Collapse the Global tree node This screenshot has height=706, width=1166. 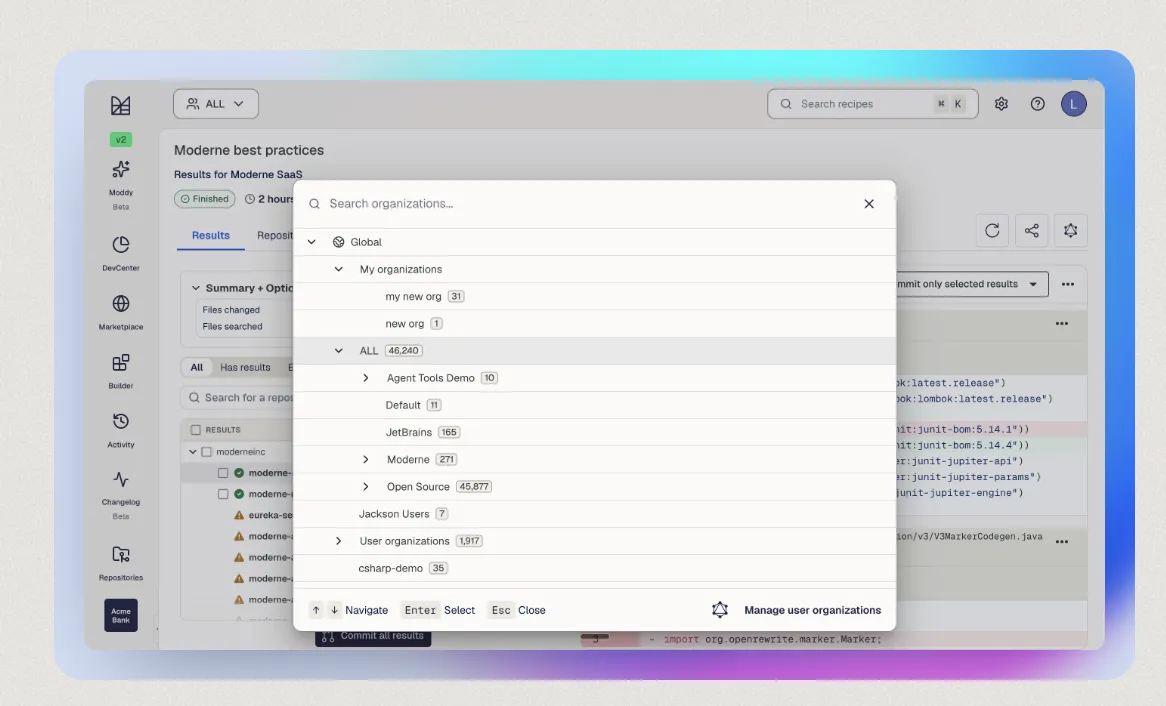coord(312,242)
